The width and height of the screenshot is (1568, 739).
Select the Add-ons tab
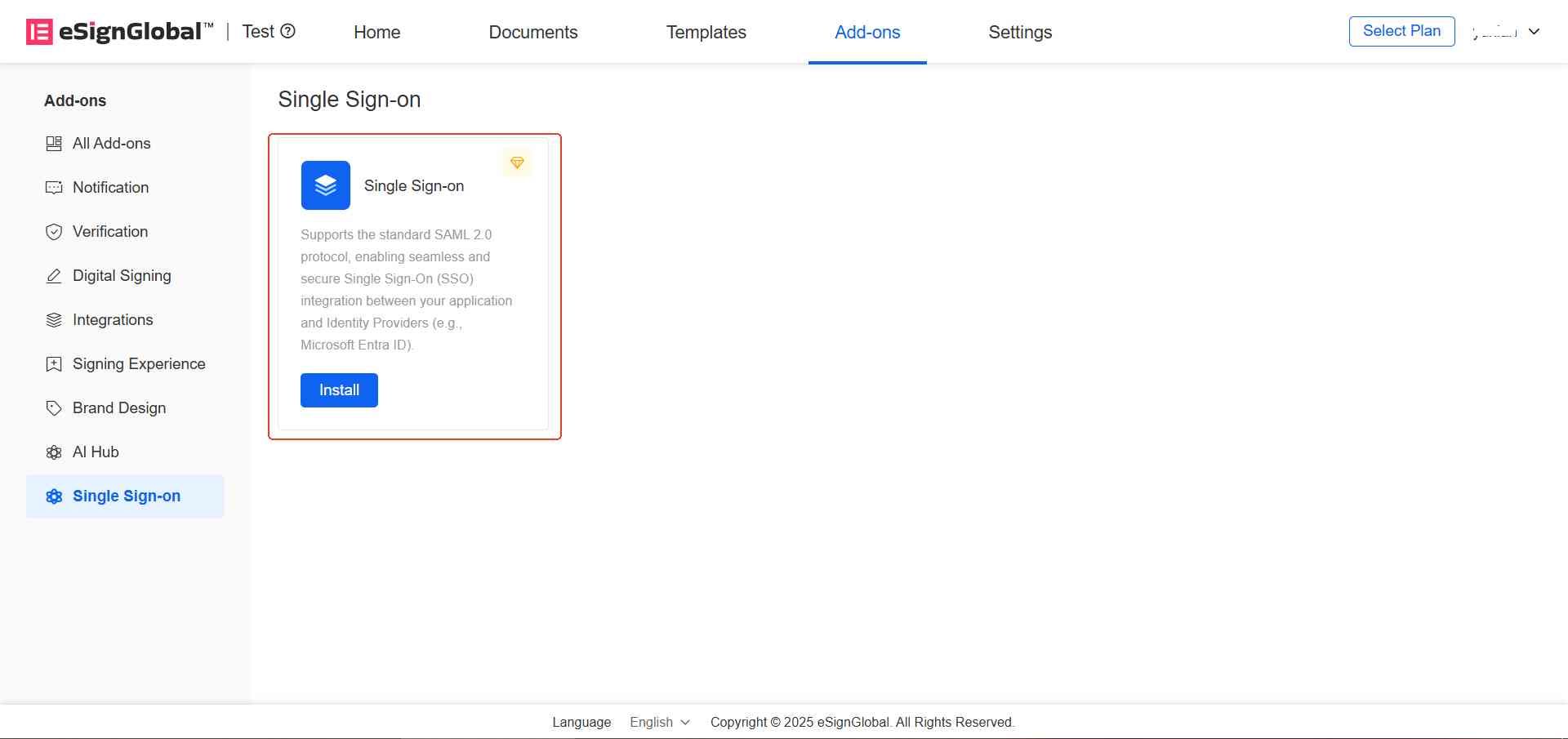click(867, 32)
